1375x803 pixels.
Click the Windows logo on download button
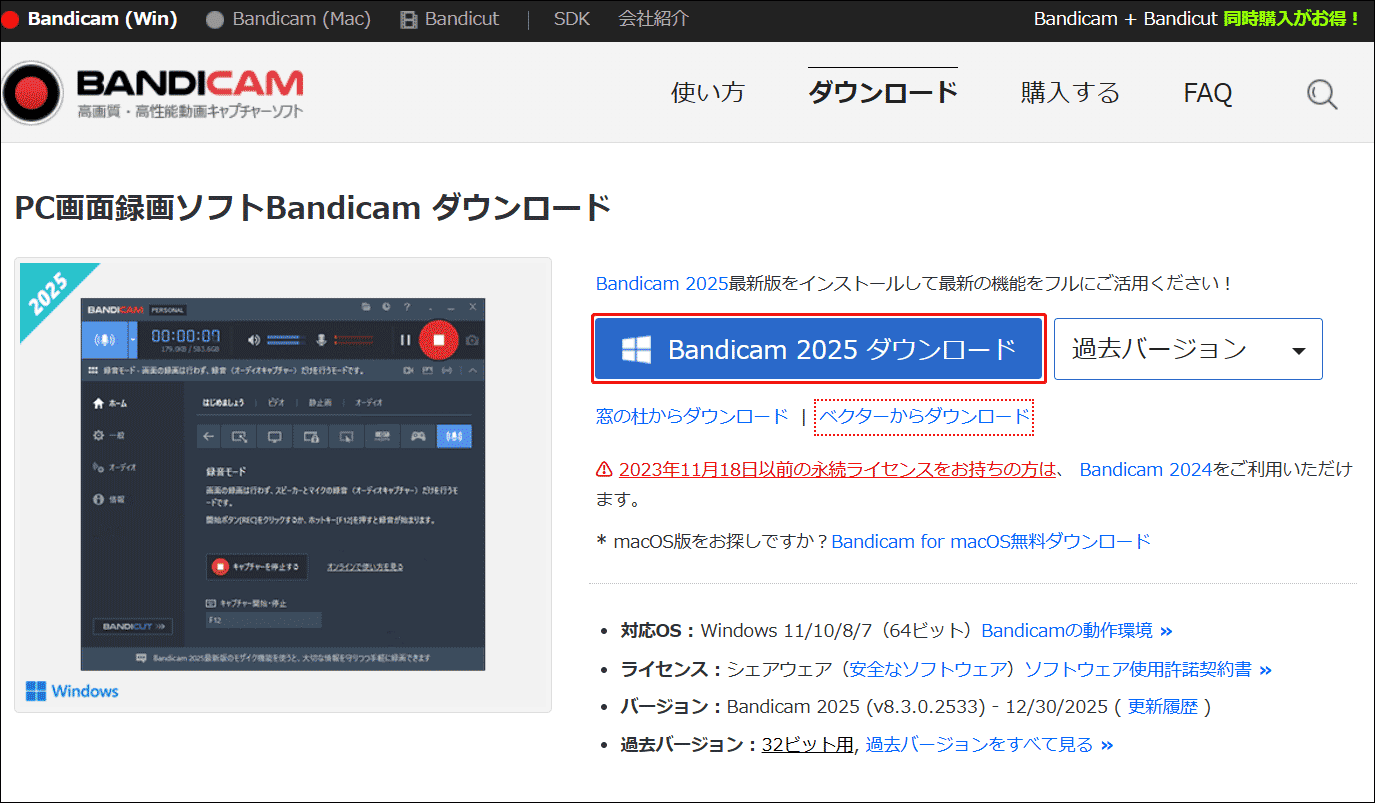tap(636, 349)
